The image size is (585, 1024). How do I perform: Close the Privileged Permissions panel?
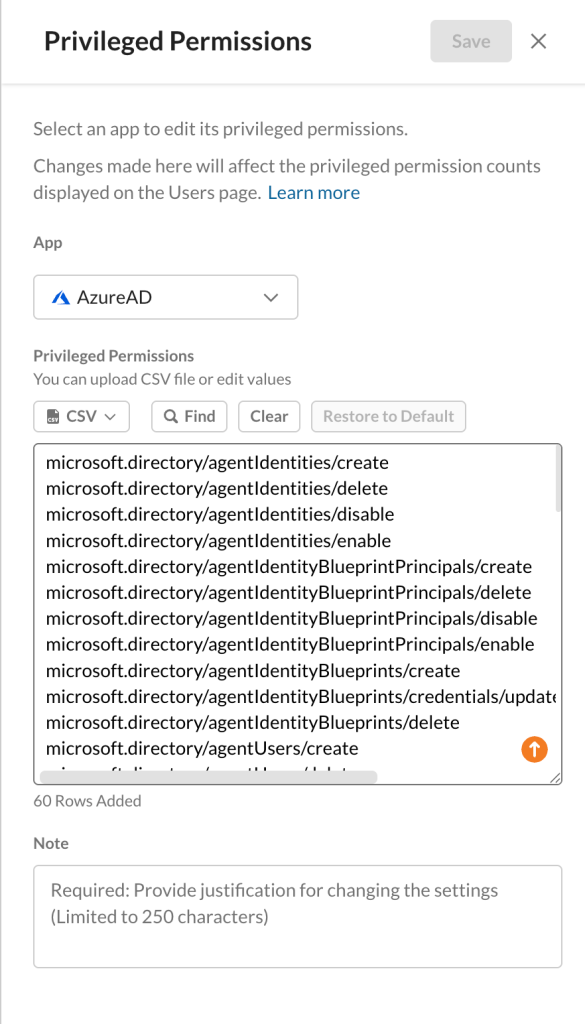pyautogui.click(x=538, y=41)
